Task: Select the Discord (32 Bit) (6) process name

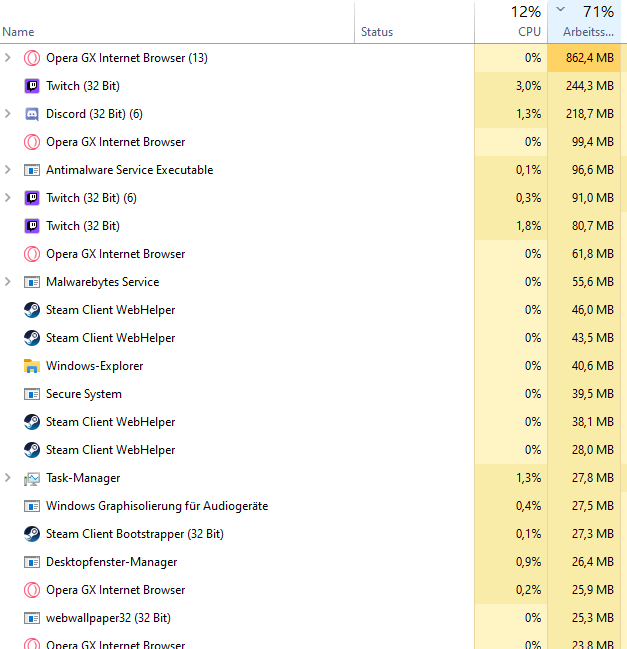Action: tap(94, 114)
